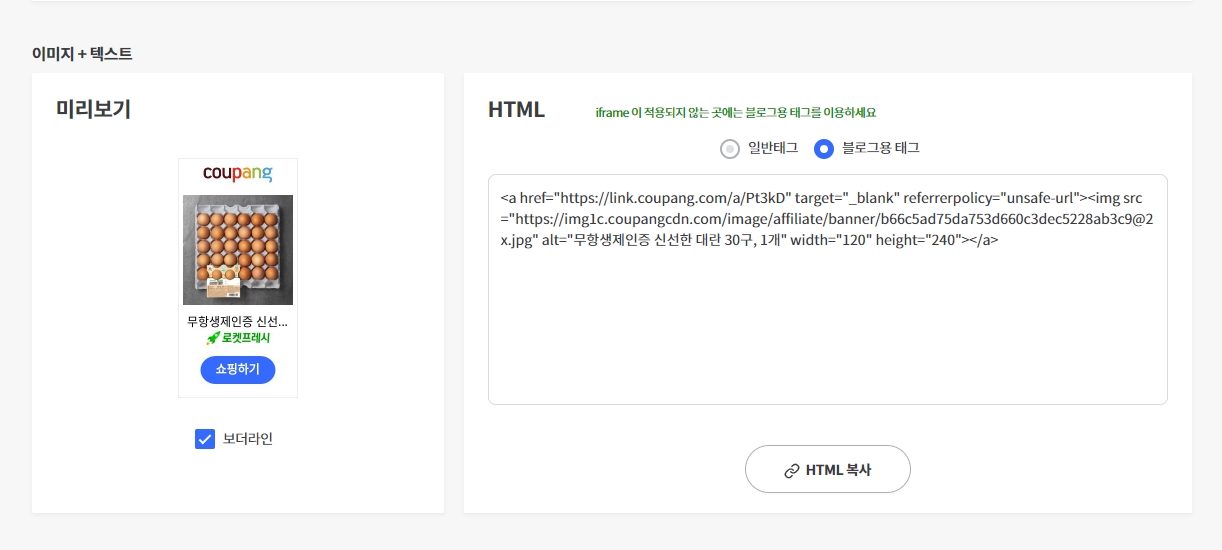
Task: Click the HTML panel heading
Action: point(516,110)
